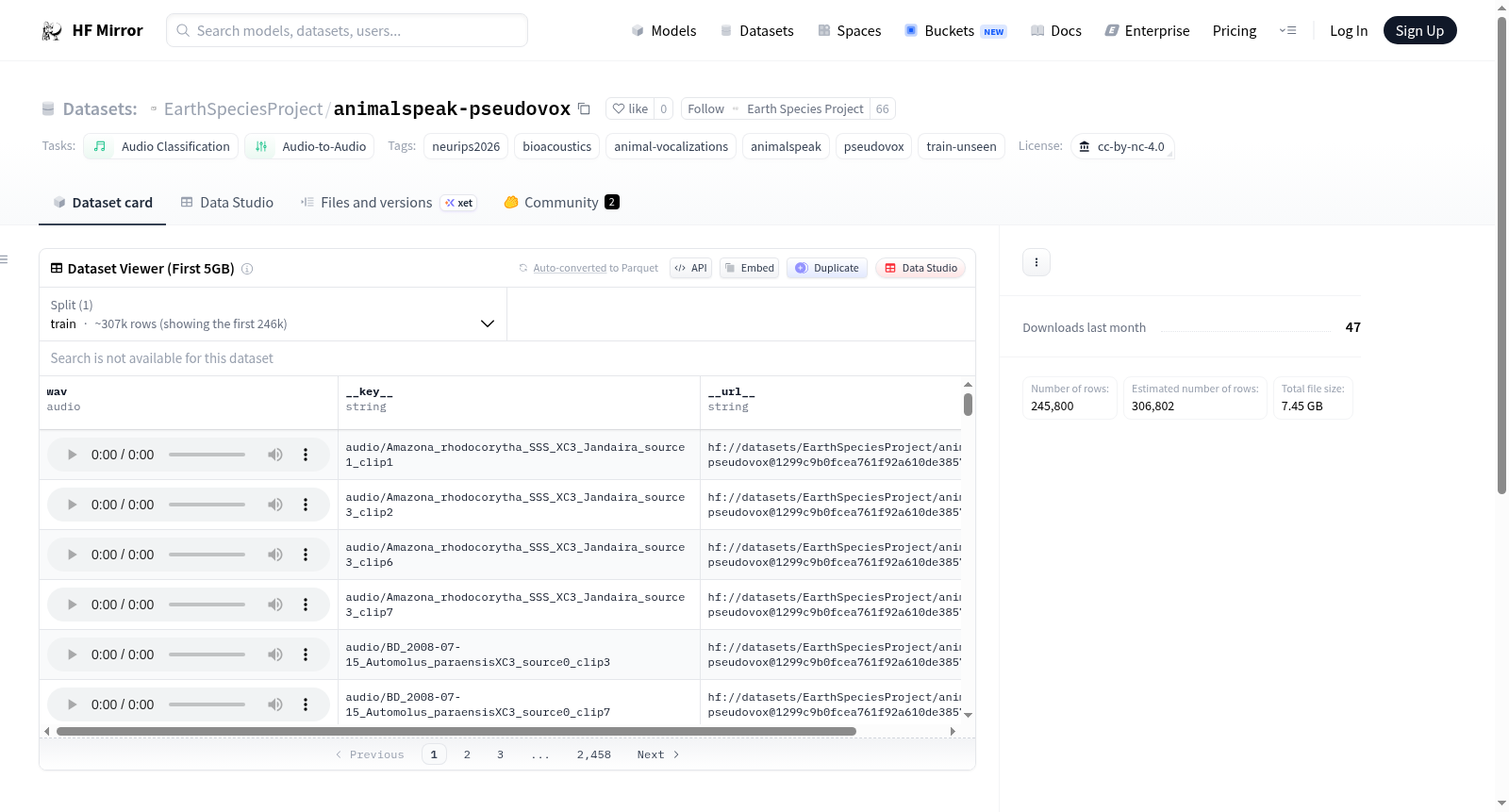The image size is (1509, 812).
Task: Open the API button in viewer
Action: (x=690, y=268)
